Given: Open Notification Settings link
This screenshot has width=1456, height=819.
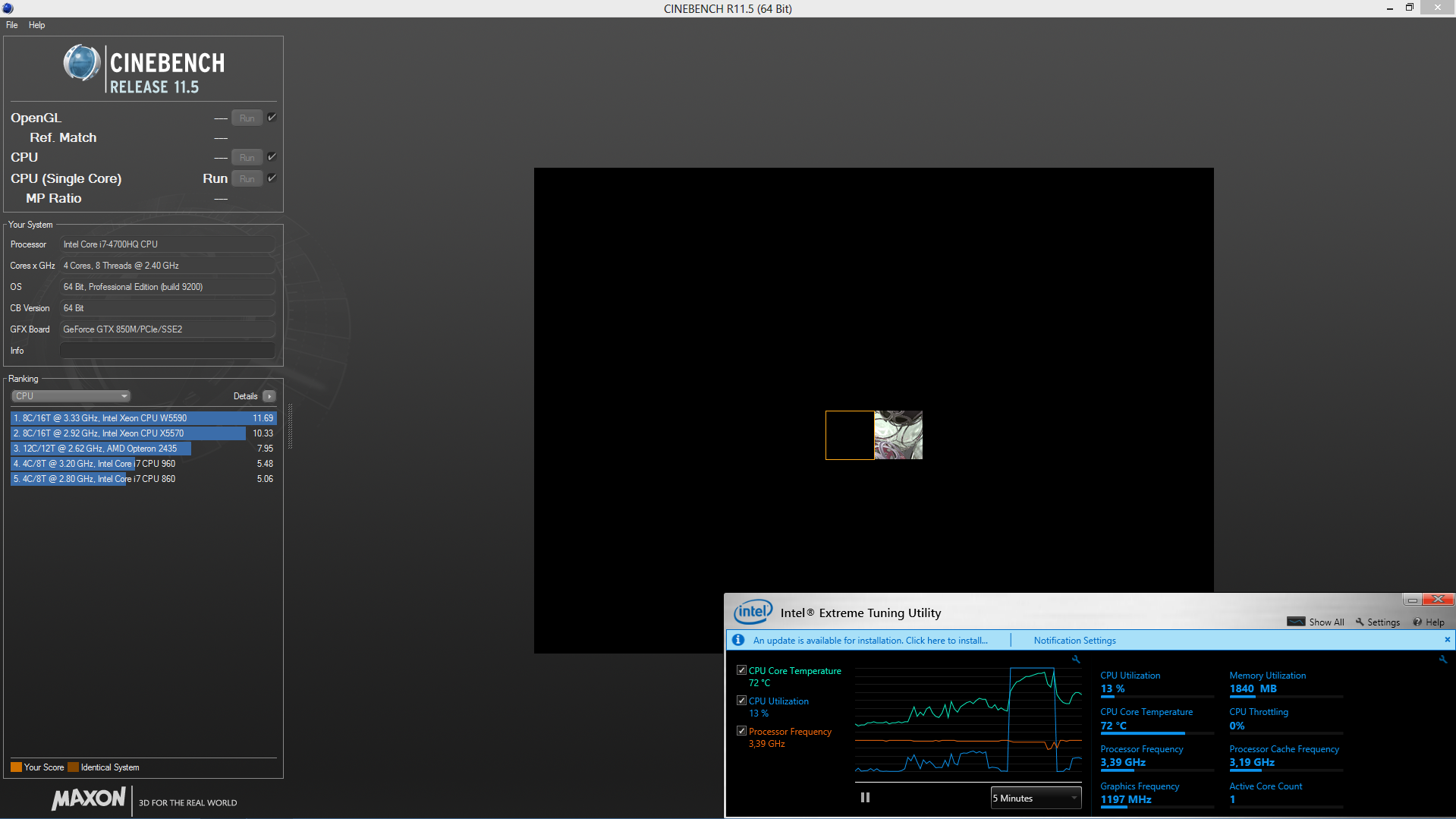Looking at the screenshot, I should point(1074,641).
